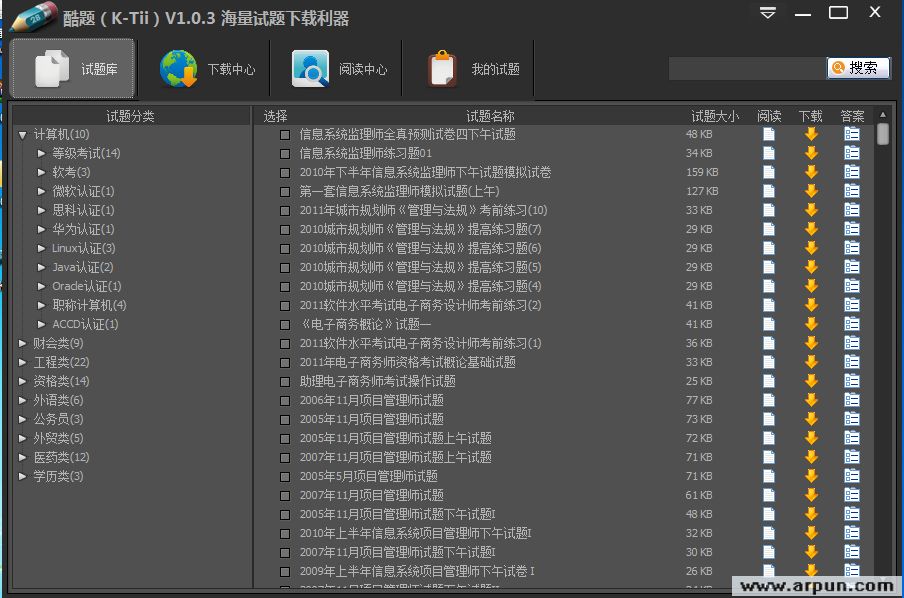
Task: Expand the Java认证(2) subcategory
Action: coord(41,267)
